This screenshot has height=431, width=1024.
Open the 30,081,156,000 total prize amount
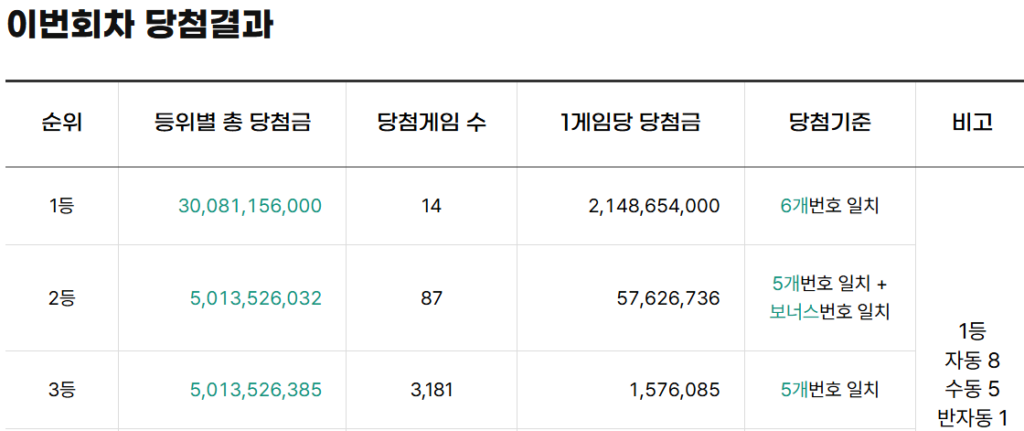[x=250, y=206]
